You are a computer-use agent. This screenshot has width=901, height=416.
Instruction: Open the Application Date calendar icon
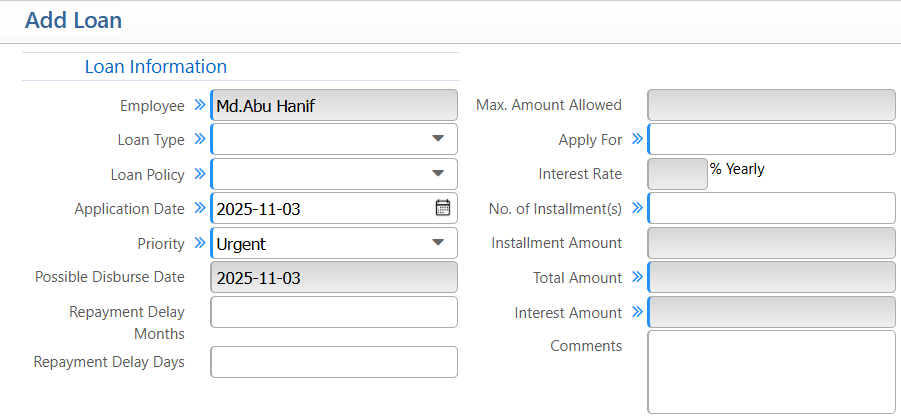click(x=443, y=208)
